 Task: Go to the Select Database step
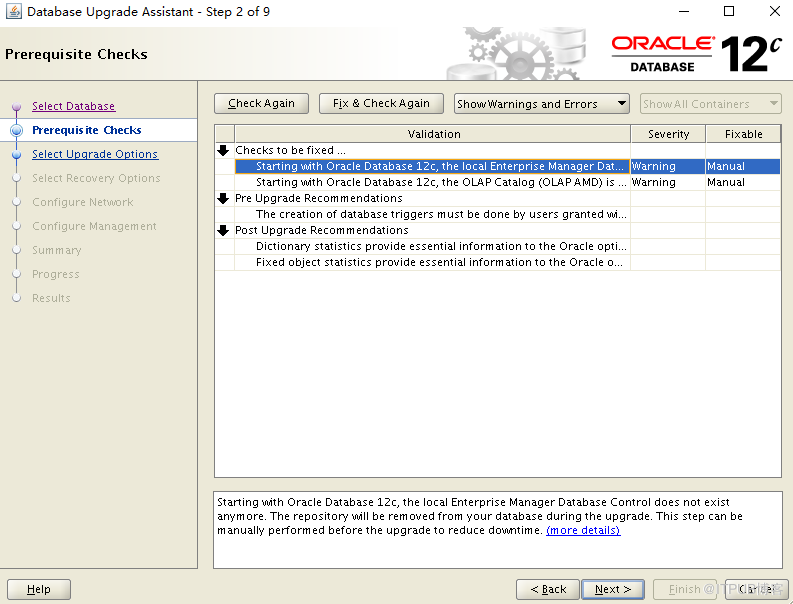tap(74, 106)
